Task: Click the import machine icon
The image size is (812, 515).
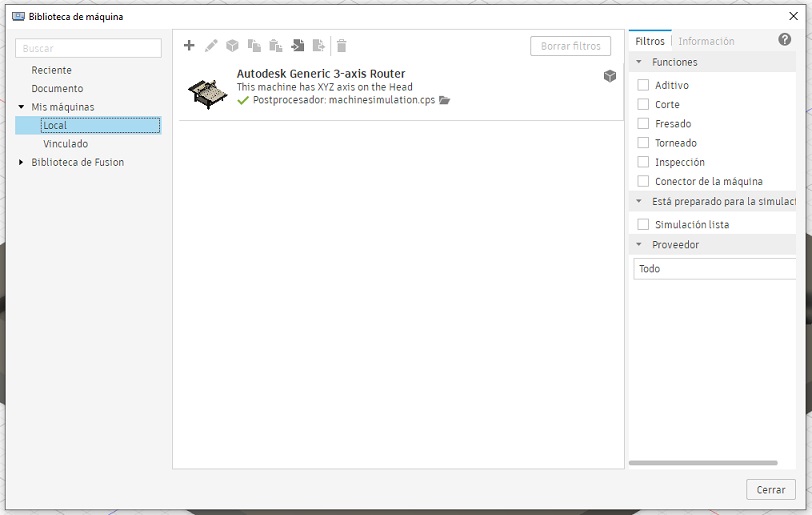Action: 297,46
